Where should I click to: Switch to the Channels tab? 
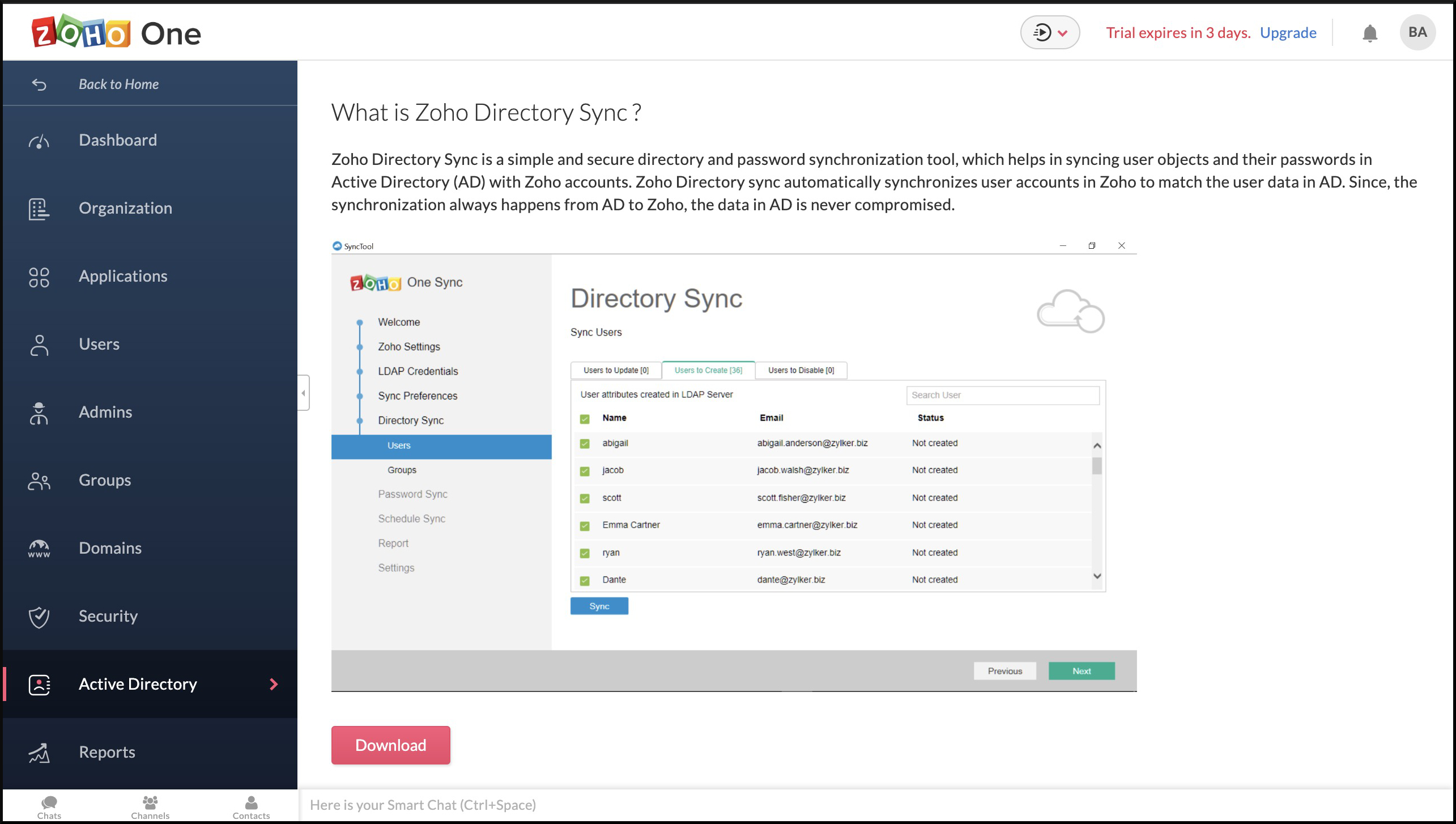150,807
